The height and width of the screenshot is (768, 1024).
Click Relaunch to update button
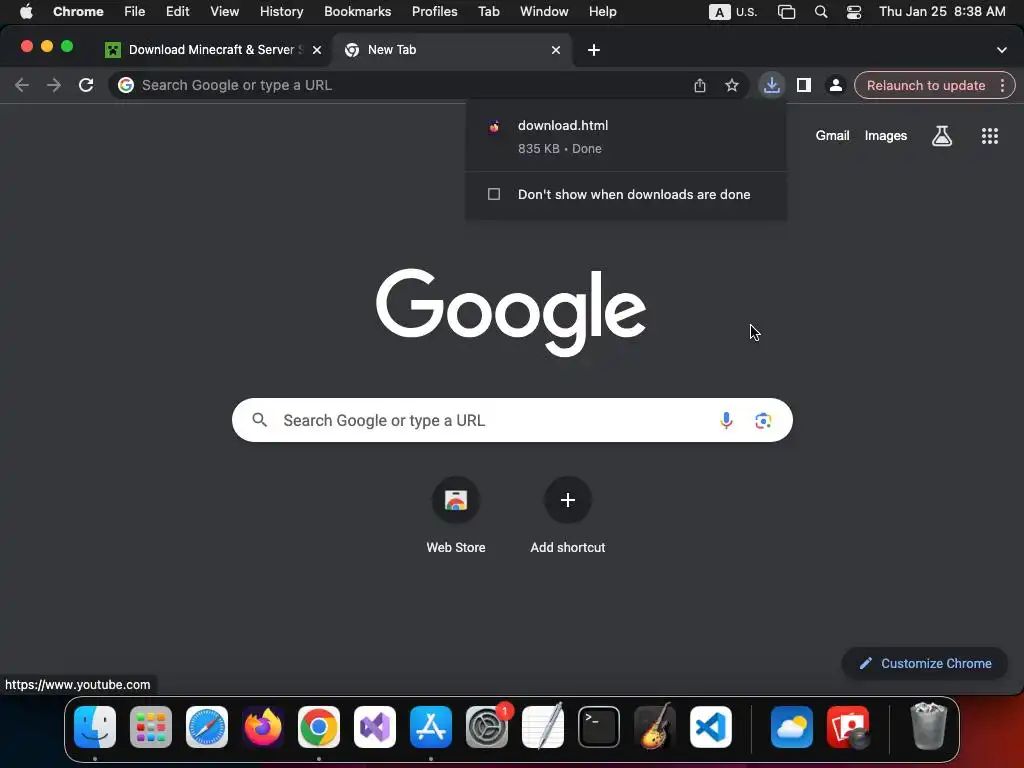[x=926, y=86]
